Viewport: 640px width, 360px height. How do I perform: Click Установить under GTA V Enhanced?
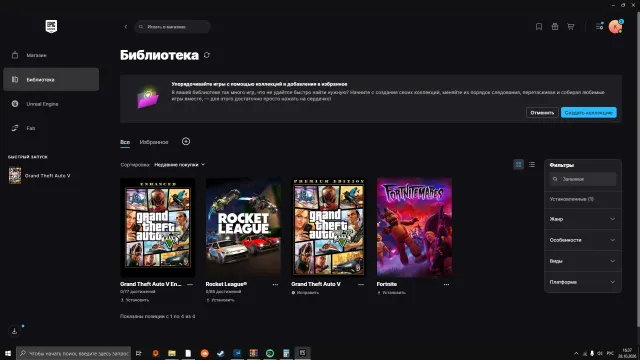(x=135, y=300)
